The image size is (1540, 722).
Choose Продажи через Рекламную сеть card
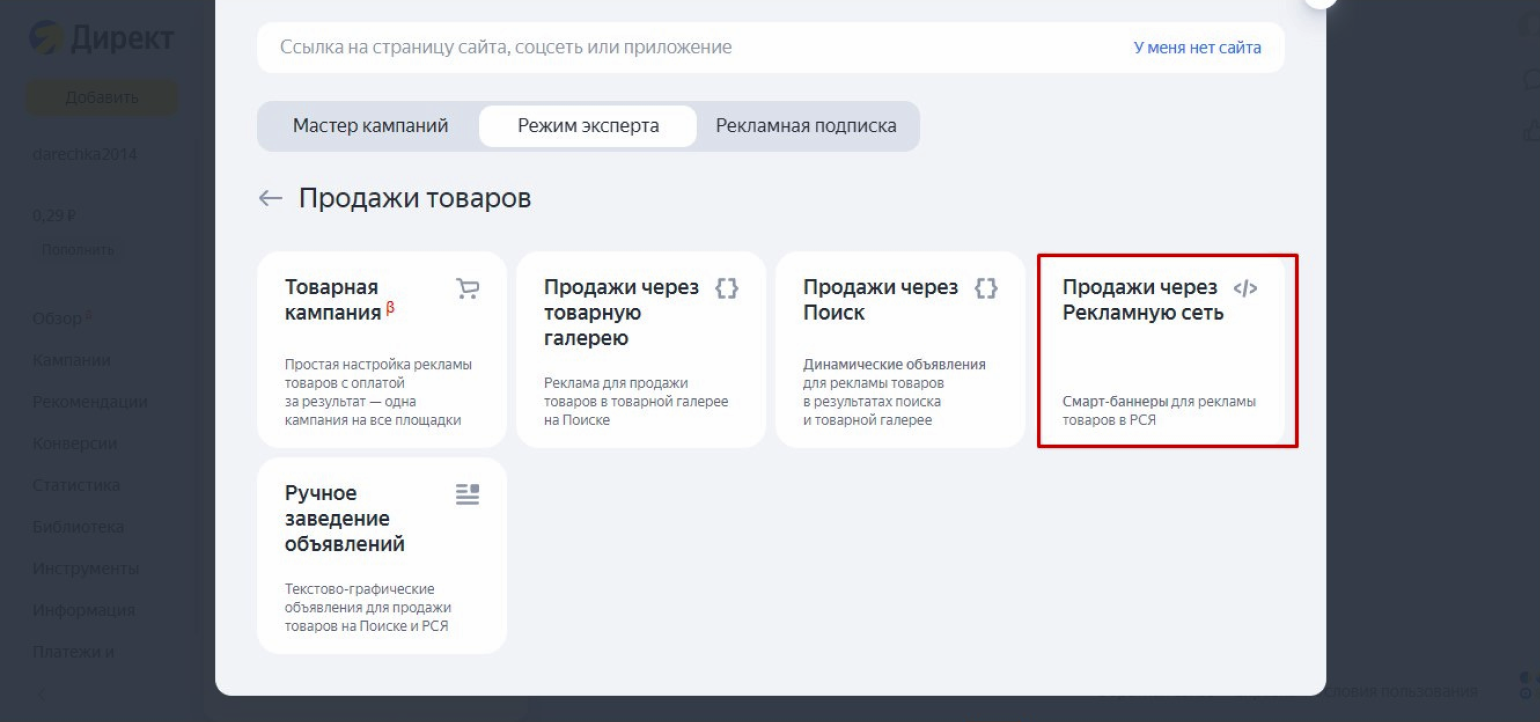1160,349
